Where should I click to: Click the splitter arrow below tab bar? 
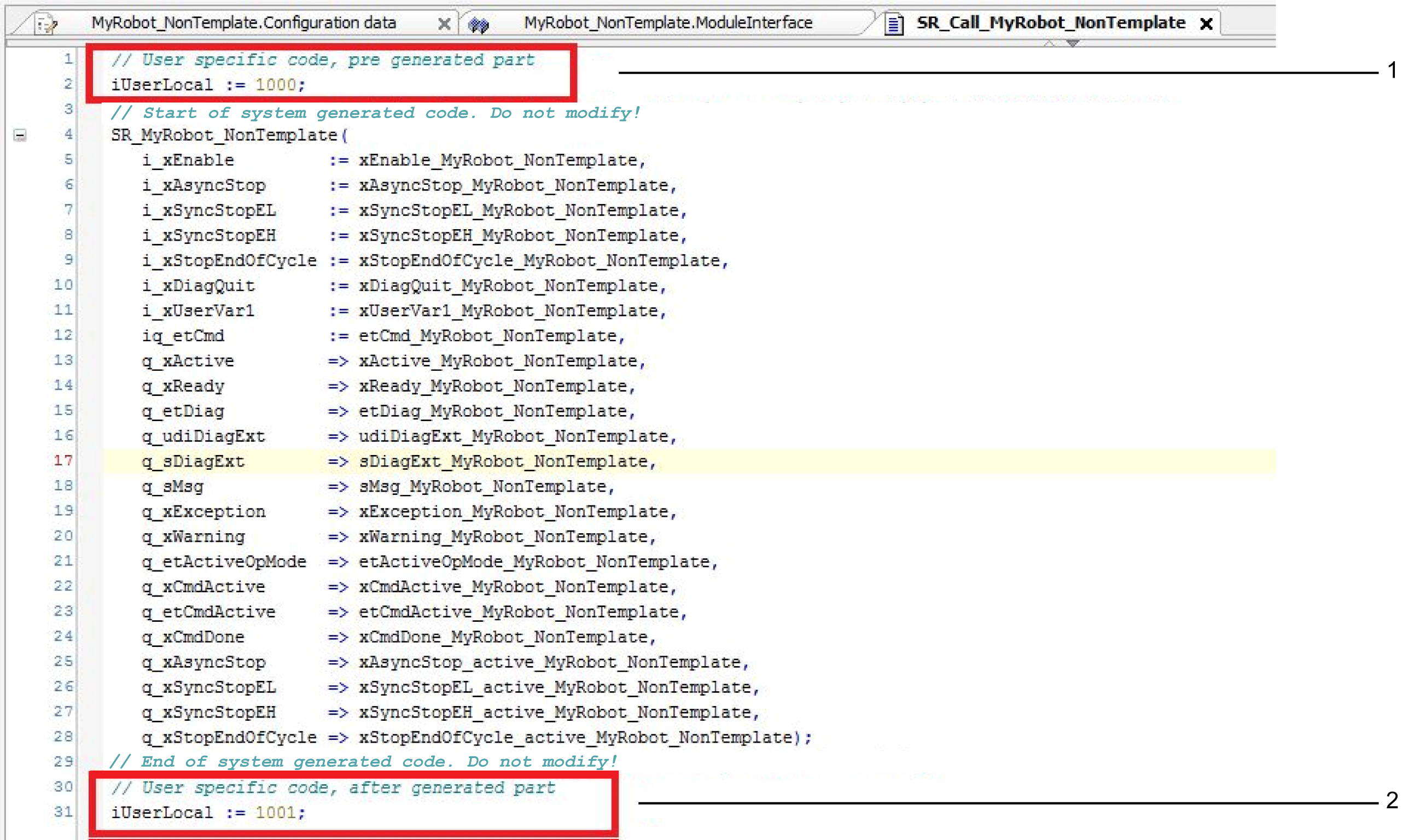coord(1072,43)
